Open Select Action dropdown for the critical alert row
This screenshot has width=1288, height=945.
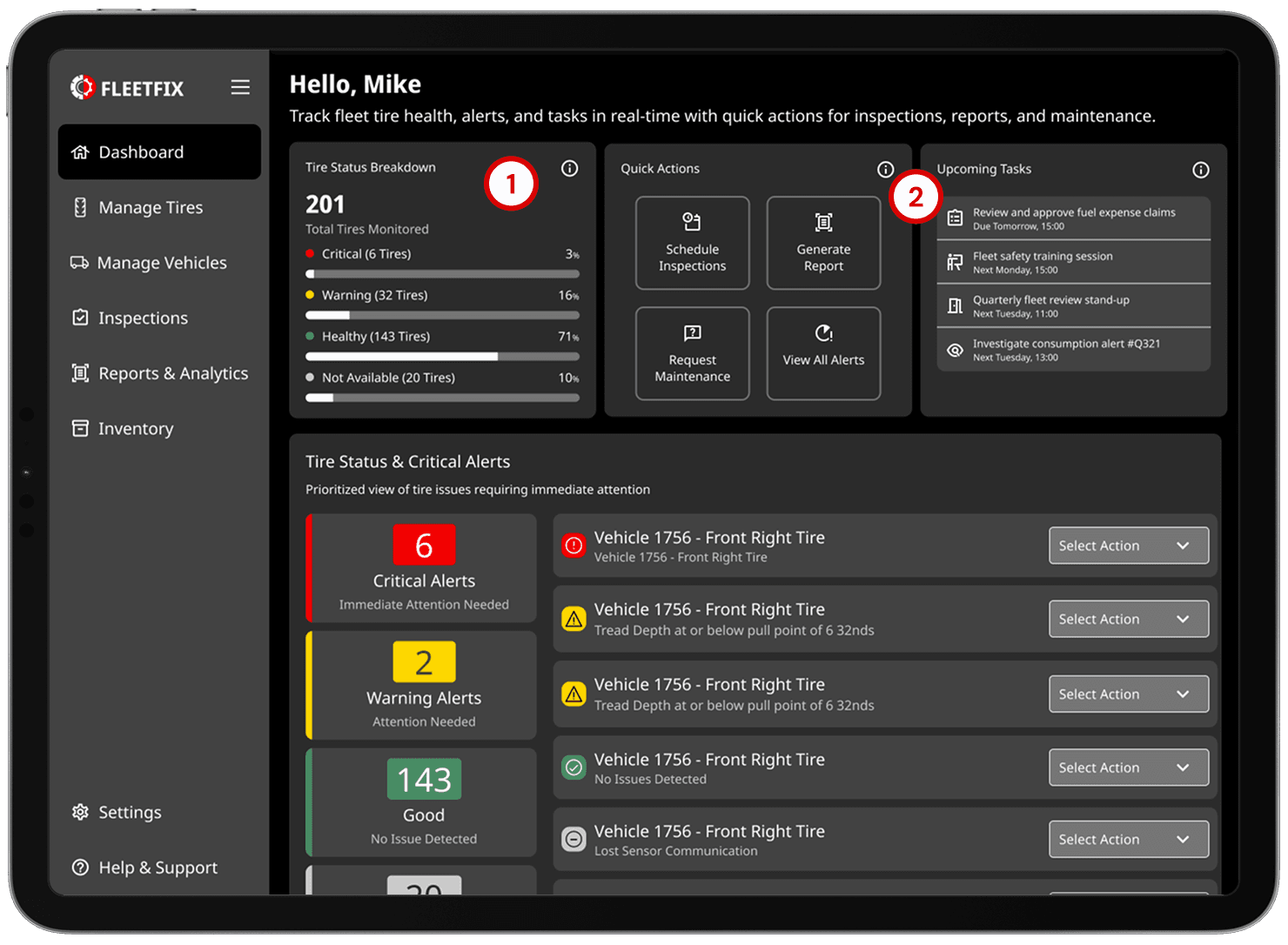pos(1128,546)
